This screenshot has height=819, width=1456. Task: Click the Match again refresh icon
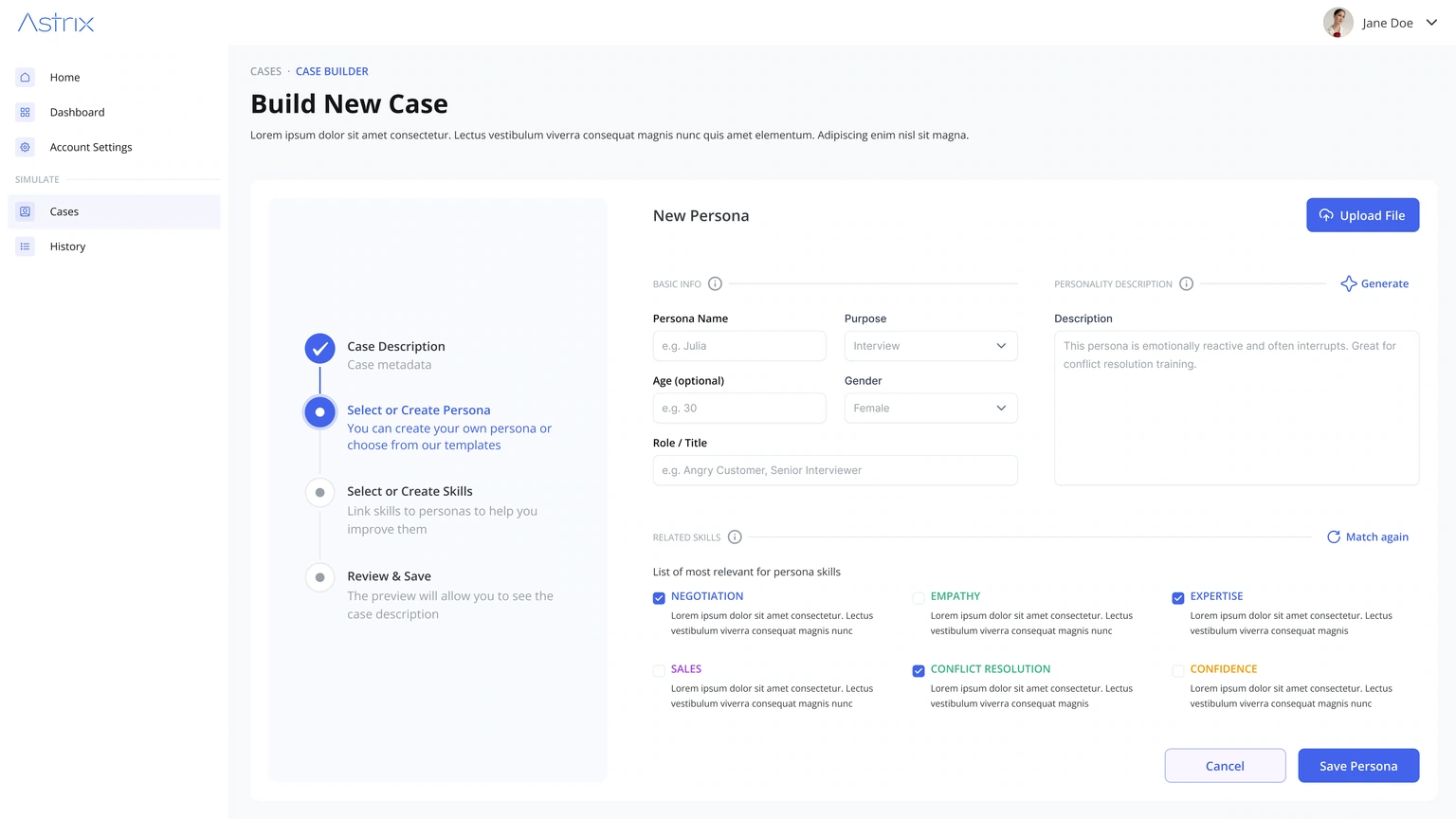1334,537
